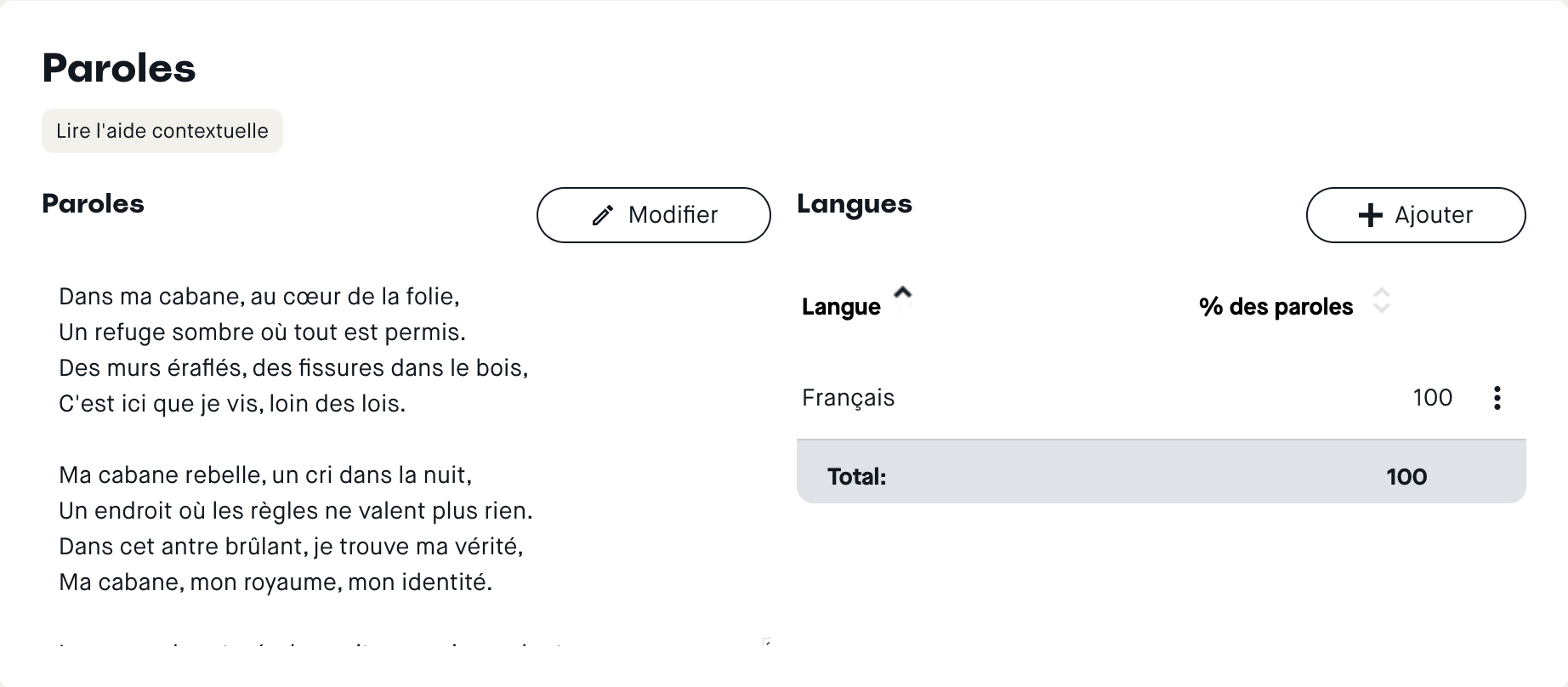The image size is (1568, 687).
Task: Click lyric line 'Ma cabane rebelle, un cri'
Action: click(264, 475)
